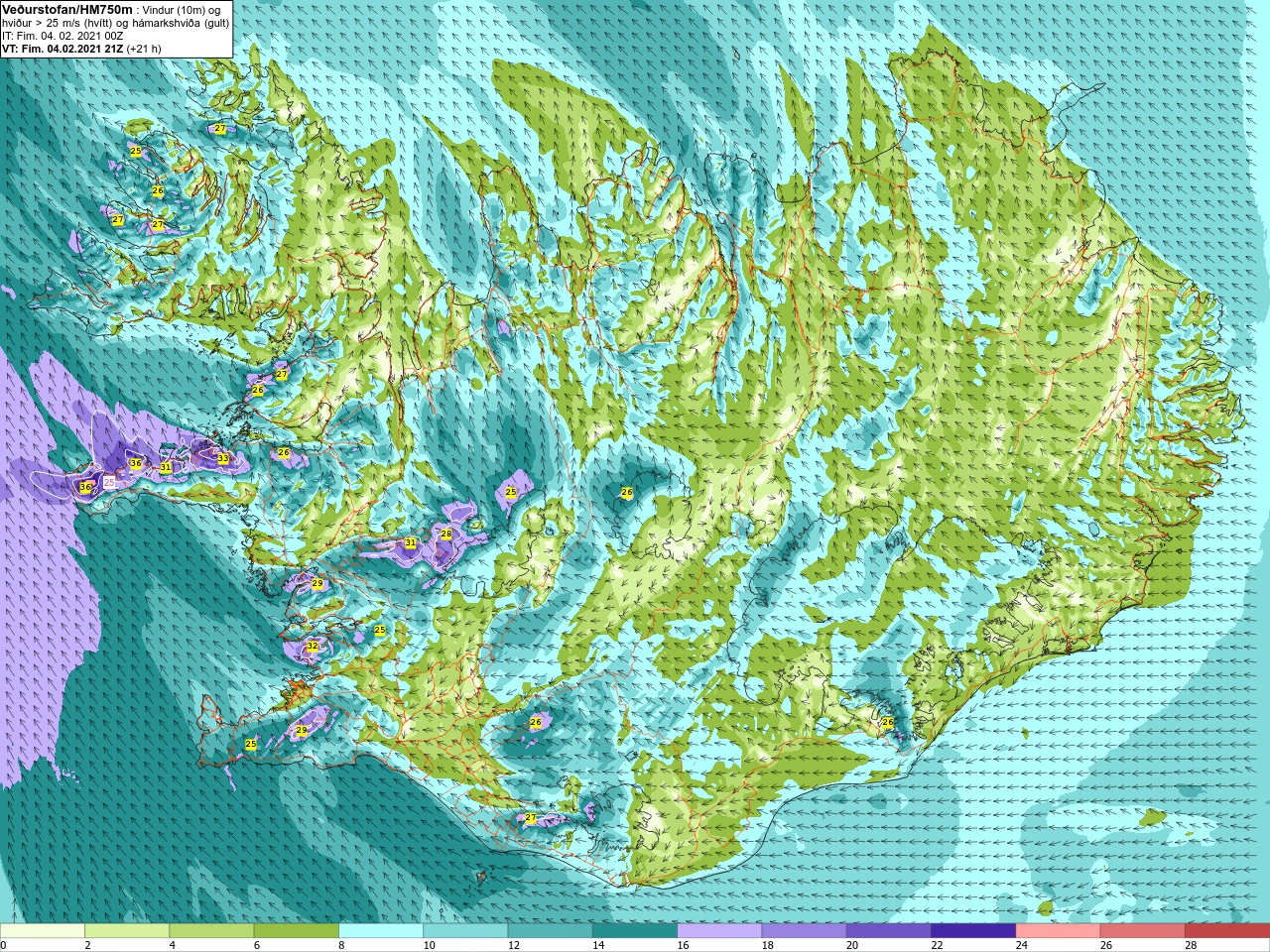The width and height of the screenshot is (1270, 952).
Task: Click the Veðurstofan/HM750m title text
Action: coord(67,9)
